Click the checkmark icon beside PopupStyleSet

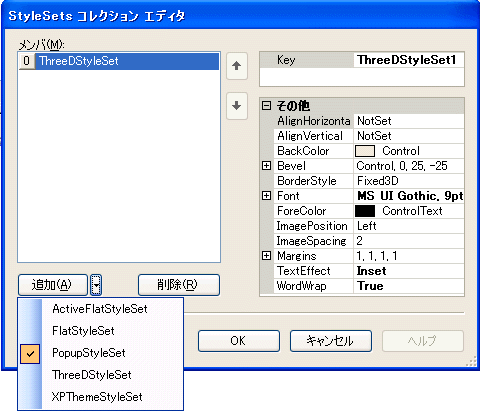coord(30,354)
